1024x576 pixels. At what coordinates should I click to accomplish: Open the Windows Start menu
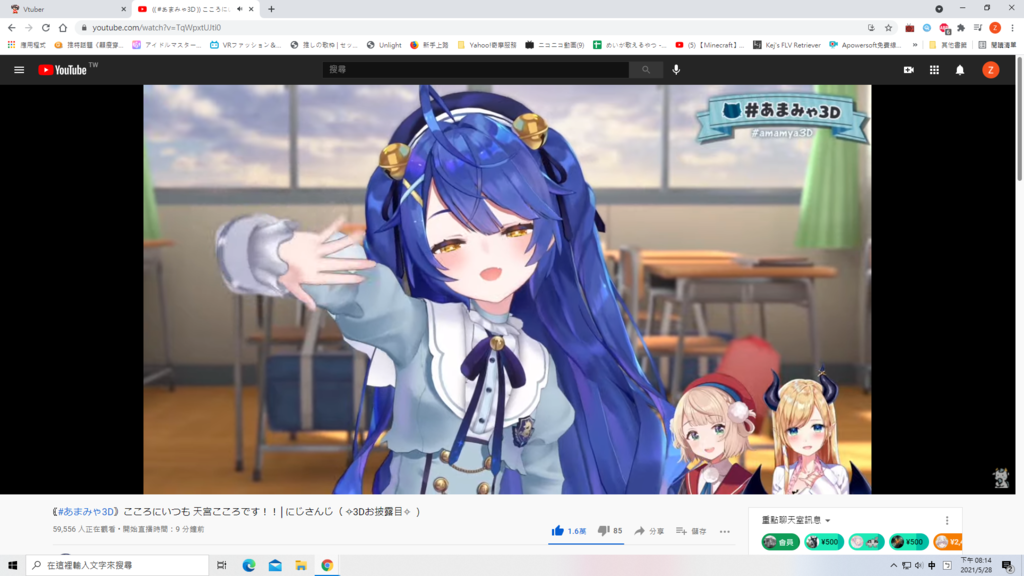[x=12, y=565]
